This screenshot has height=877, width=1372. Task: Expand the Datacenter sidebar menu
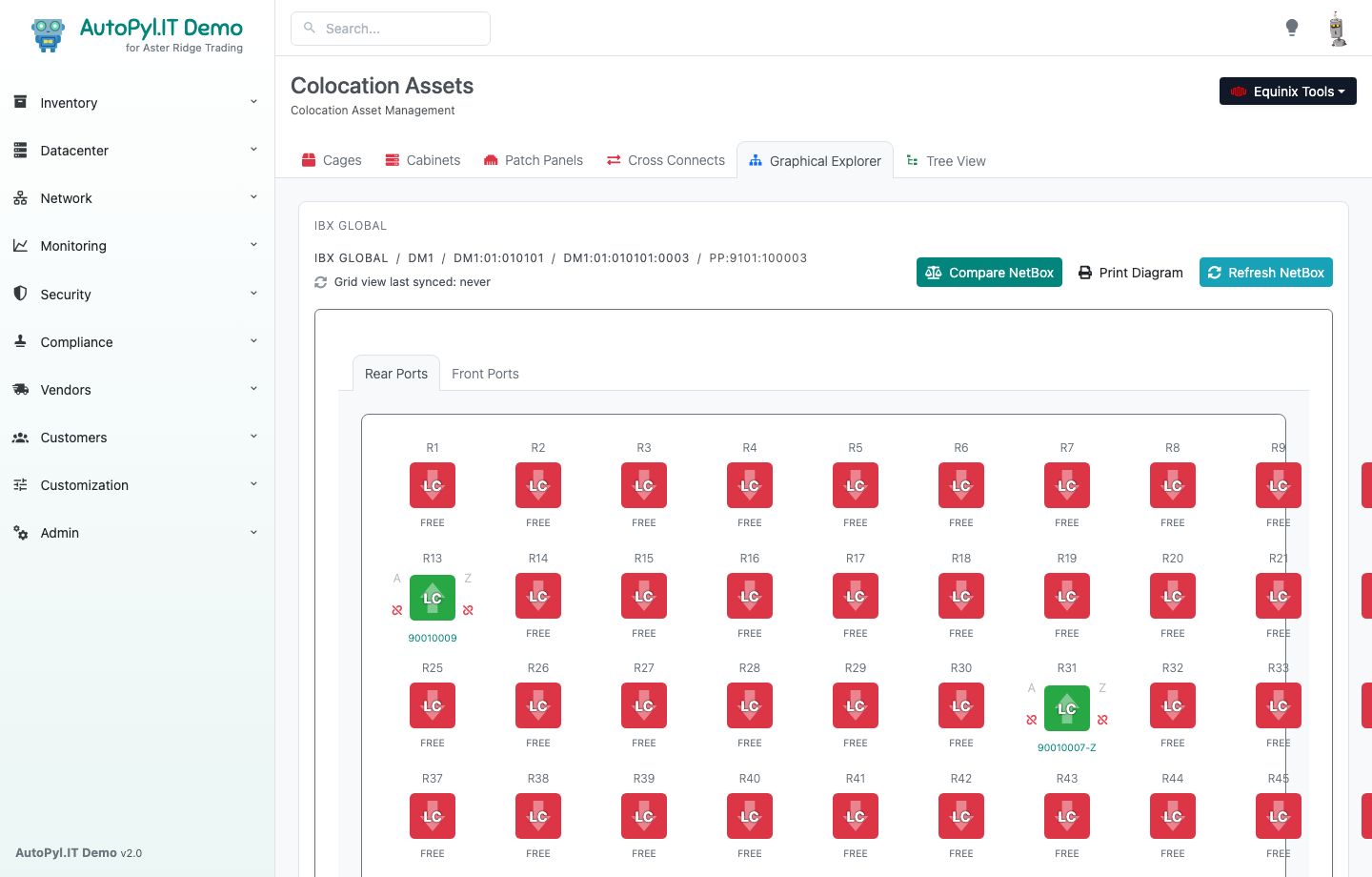point(137,151)
